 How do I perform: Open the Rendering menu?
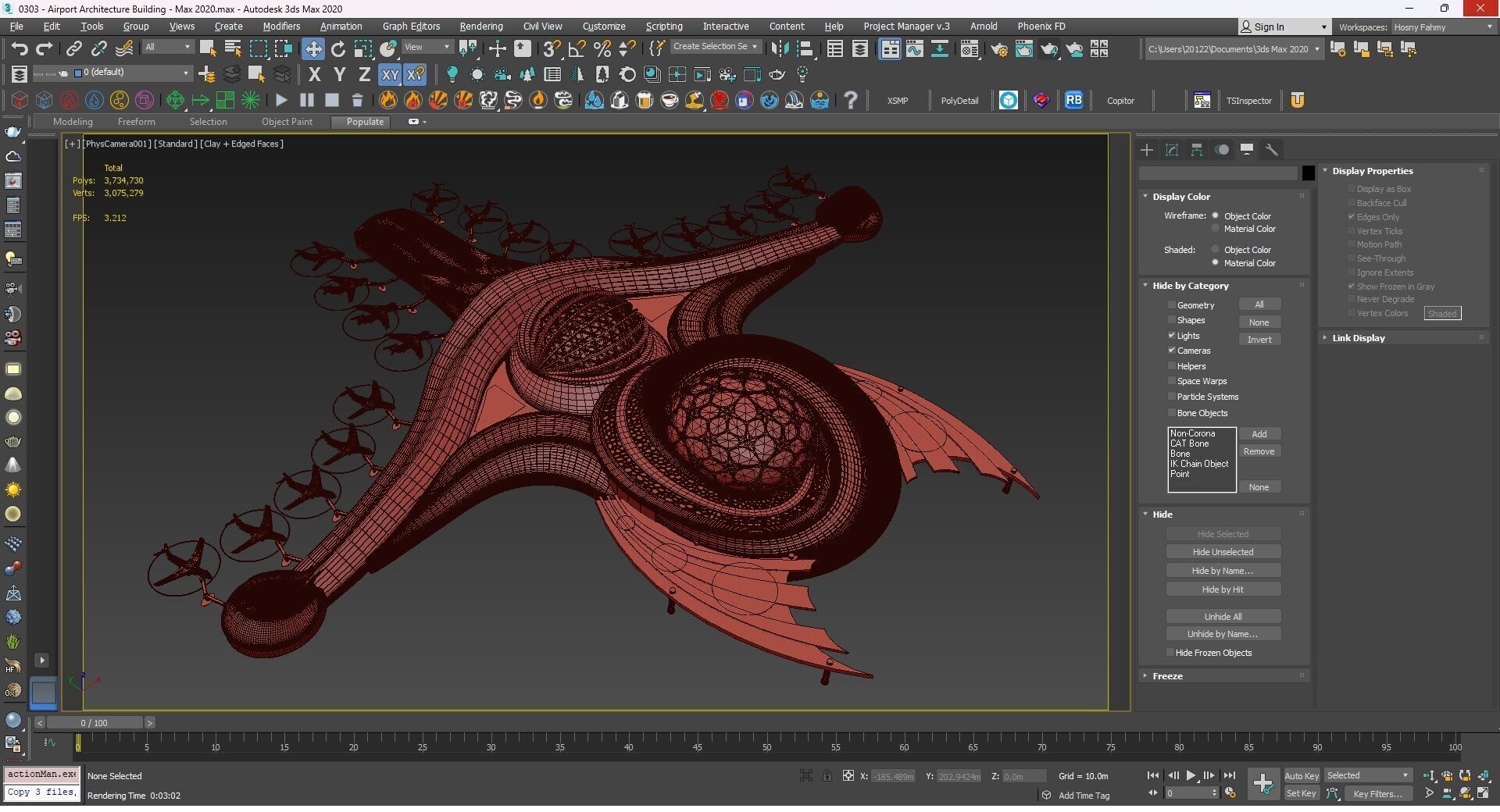click(x=480, y=26)
